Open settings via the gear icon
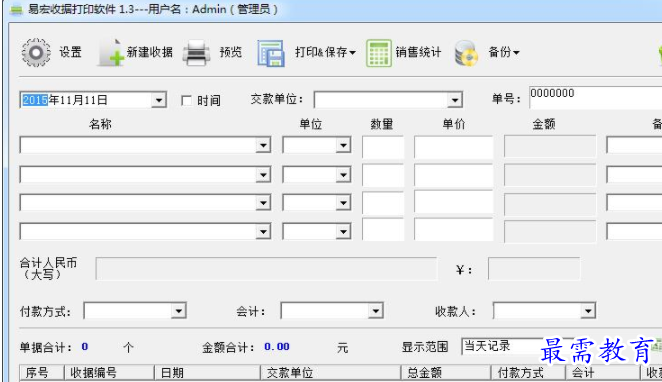 [x=36, y=52]
